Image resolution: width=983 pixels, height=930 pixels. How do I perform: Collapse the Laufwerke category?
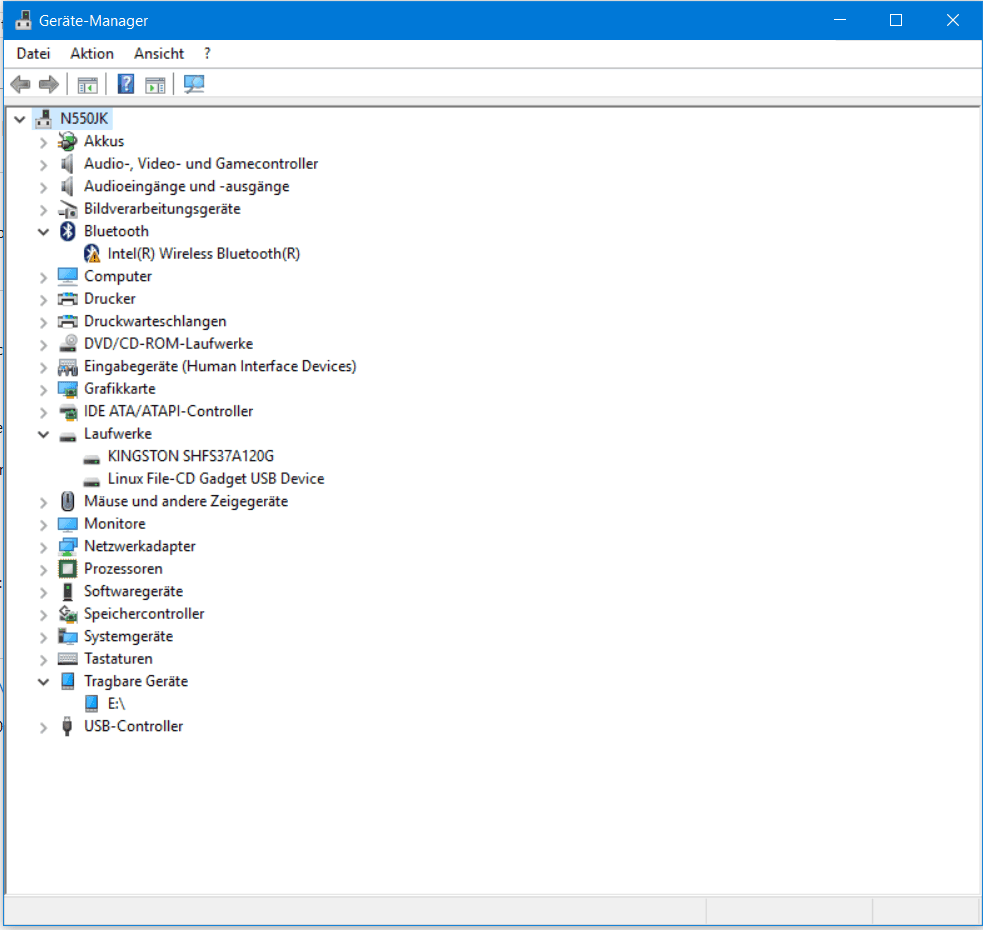click(x=43, y=434)
